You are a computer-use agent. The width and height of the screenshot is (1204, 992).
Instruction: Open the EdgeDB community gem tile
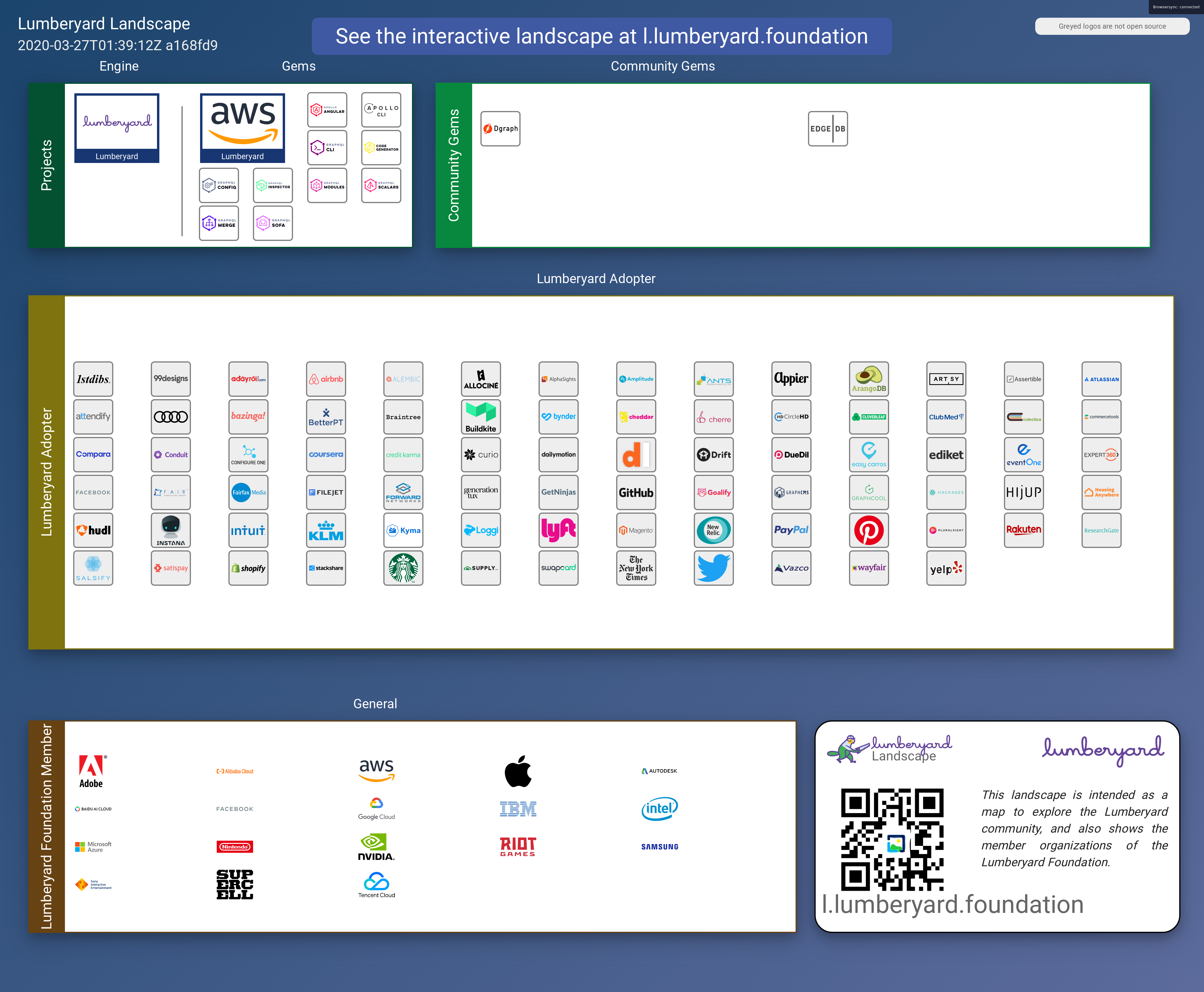coord(828,128)
